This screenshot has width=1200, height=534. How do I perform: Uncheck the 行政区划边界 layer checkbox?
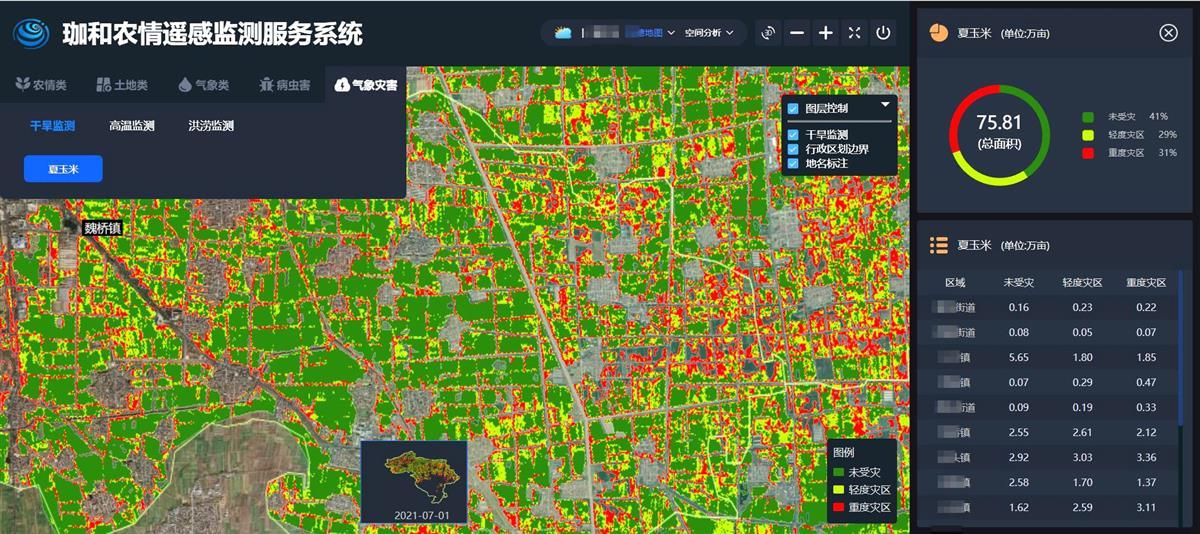click(793, 149)
